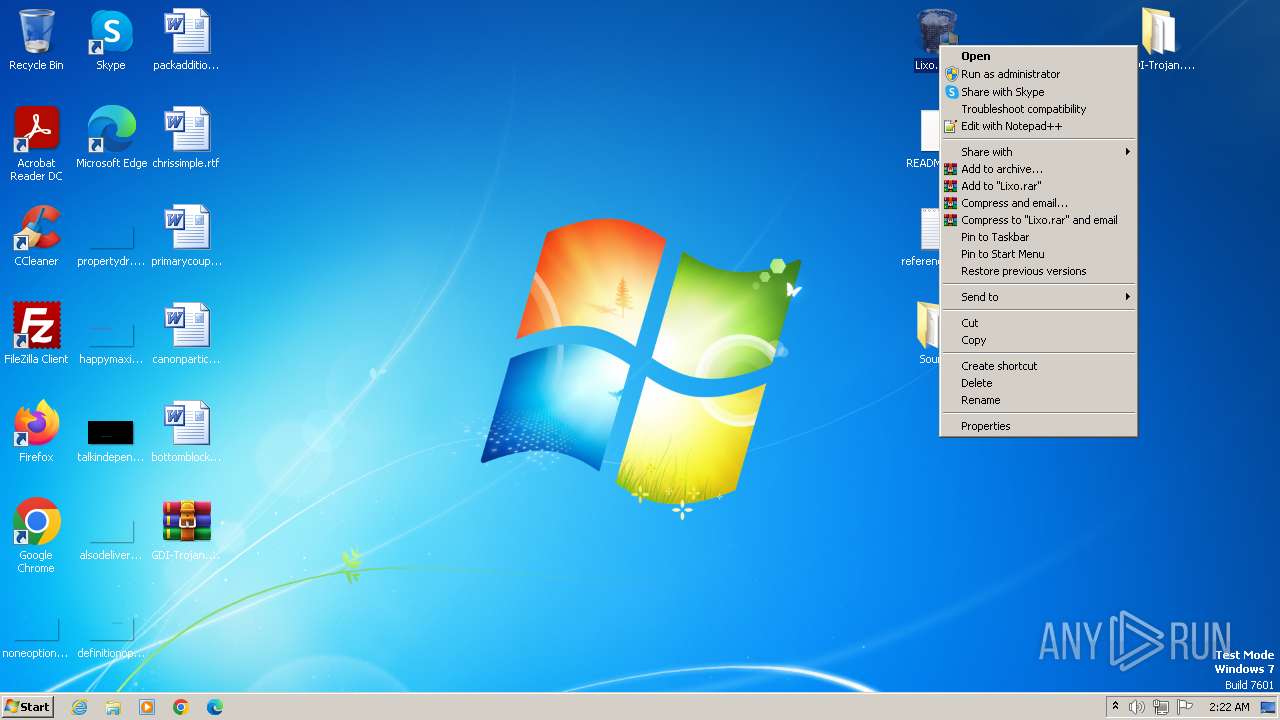The image size is (1280, 720).
Task: Choose Run as administrator
Action: tap(1038, 74)
